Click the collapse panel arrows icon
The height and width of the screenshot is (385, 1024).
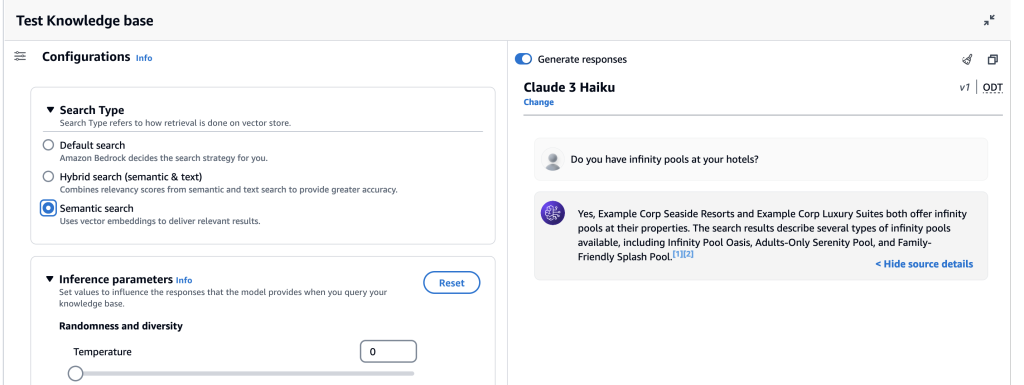pyautogui.click(x=989, y=20)
